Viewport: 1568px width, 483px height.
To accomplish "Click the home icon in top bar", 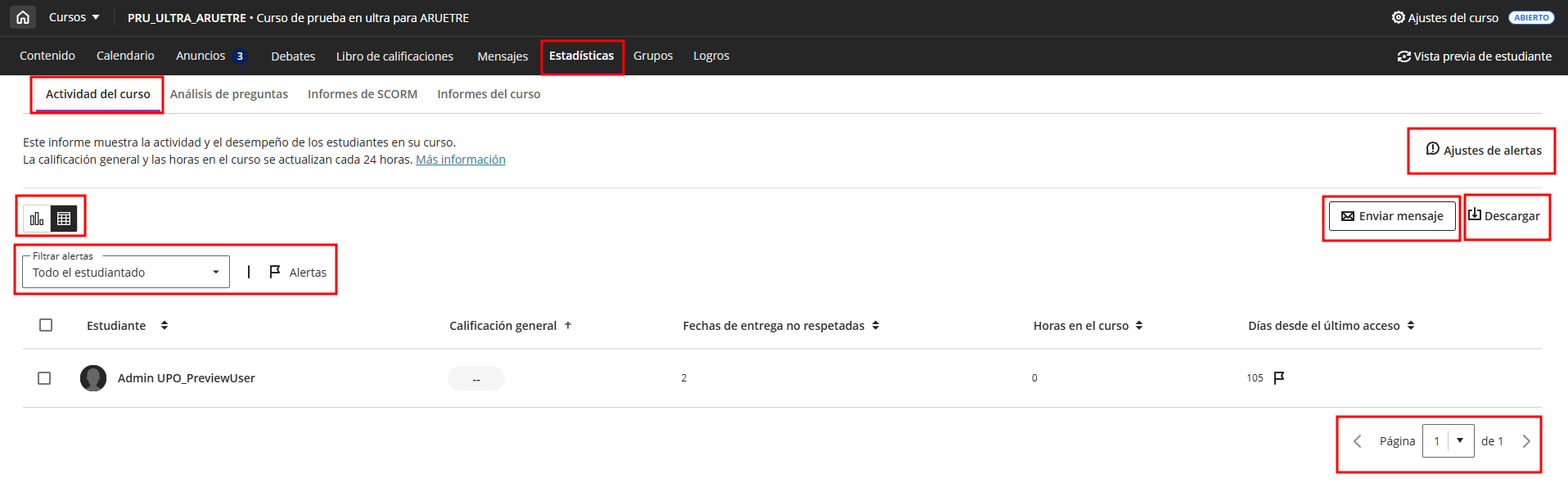I will pos(23,17).
